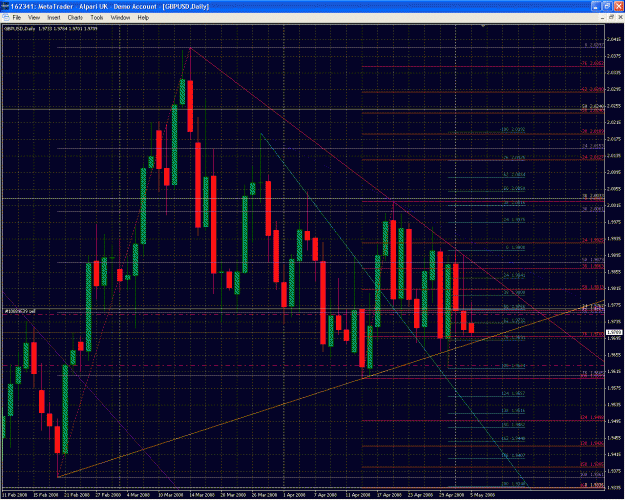The image size is (625, 500).
Task: Close the GBPUSD chart child window
Action: coord(620,18)
